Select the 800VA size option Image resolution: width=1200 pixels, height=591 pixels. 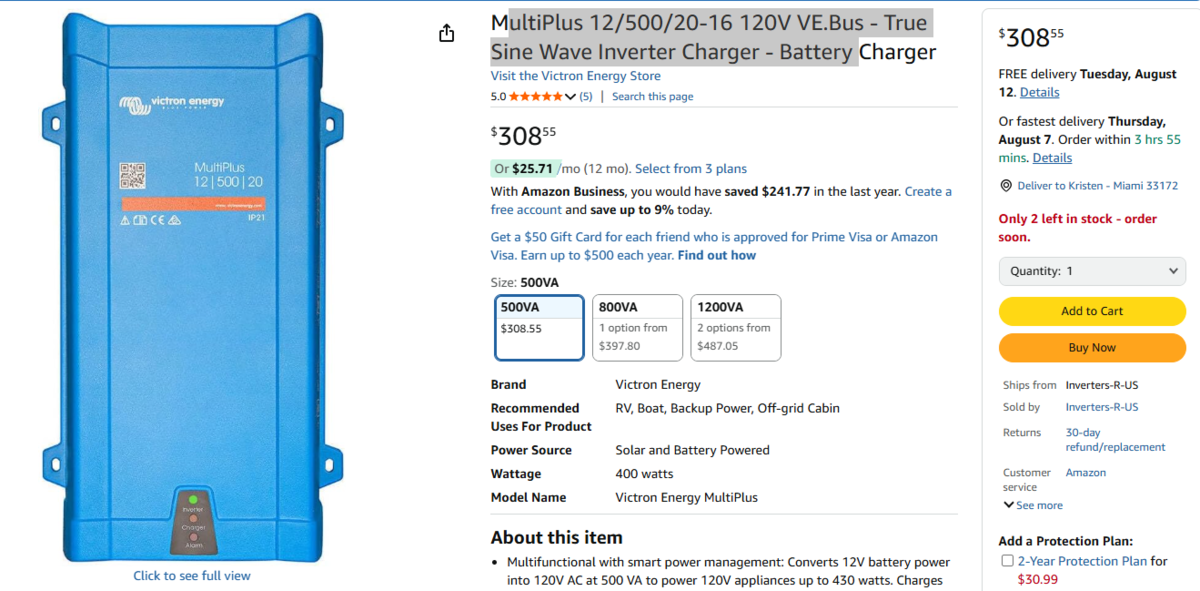(x=637, y=327)
